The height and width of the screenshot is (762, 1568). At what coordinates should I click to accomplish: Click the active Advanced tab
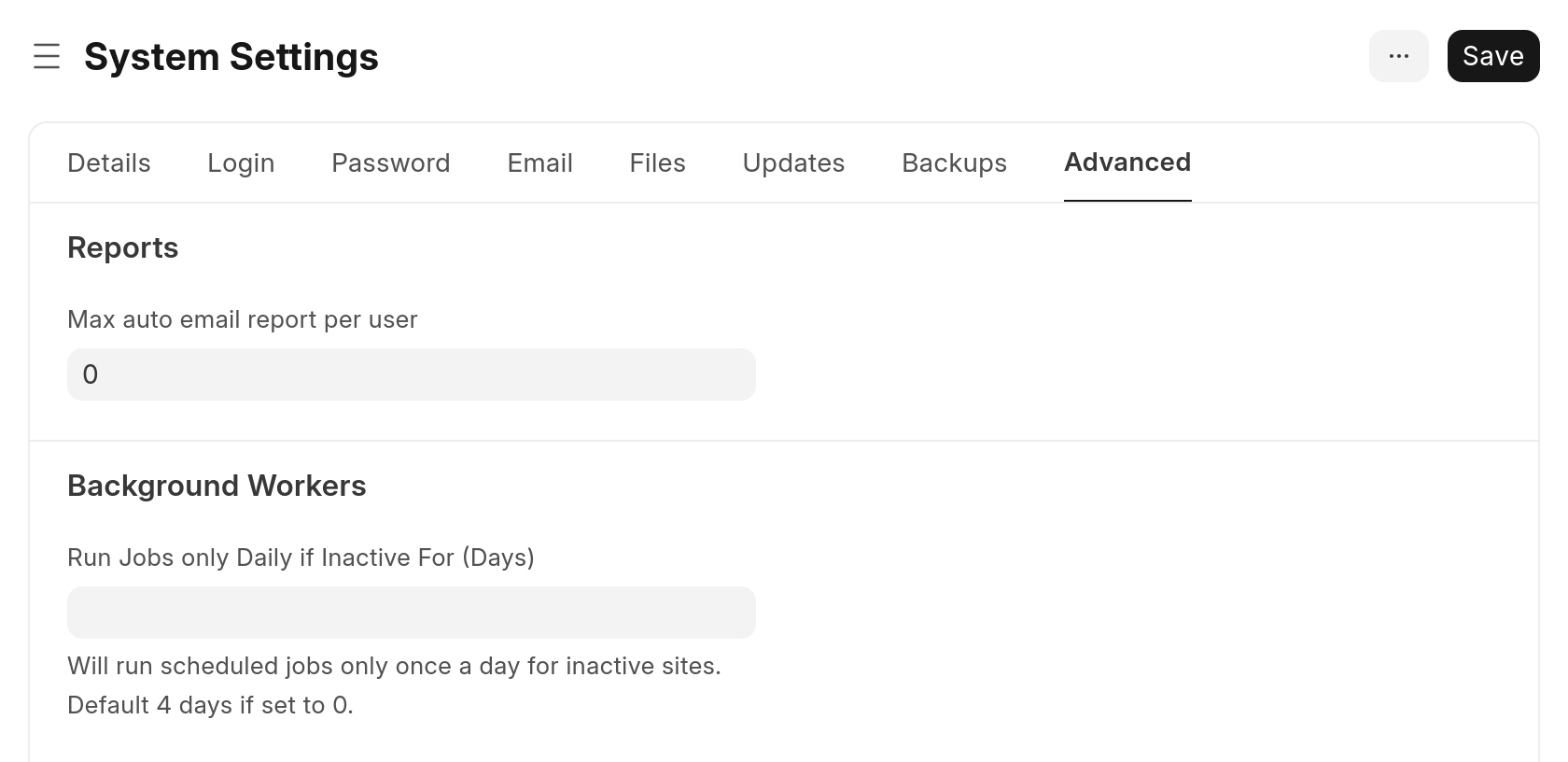click(x=1127, y=162)
